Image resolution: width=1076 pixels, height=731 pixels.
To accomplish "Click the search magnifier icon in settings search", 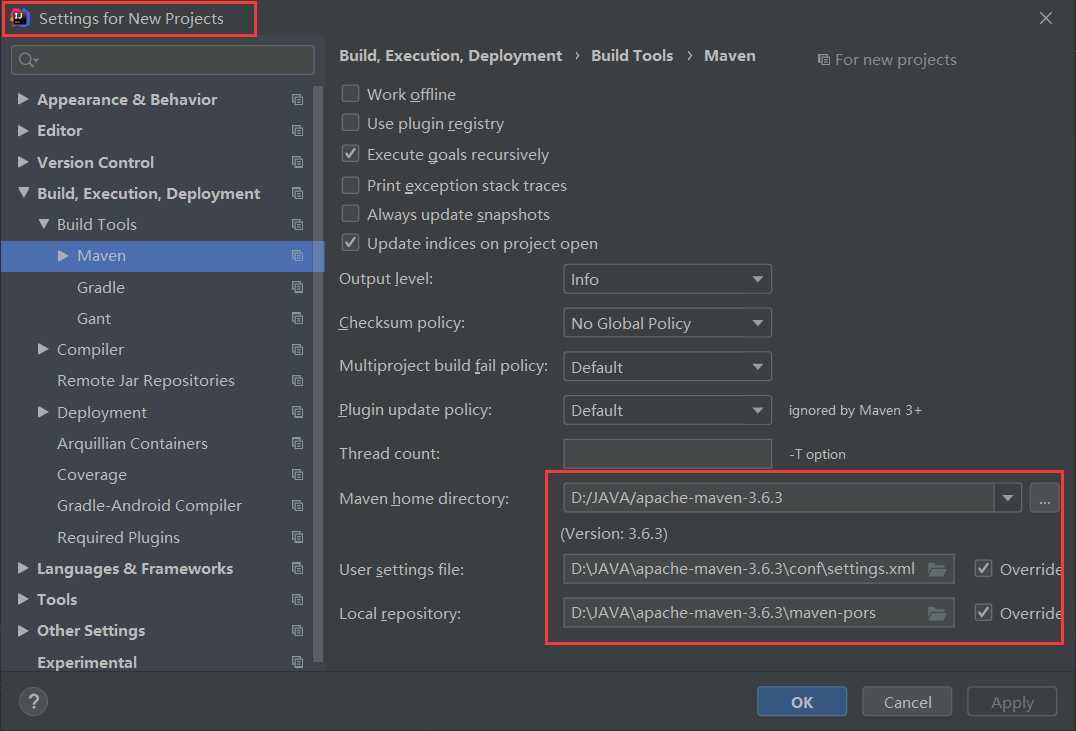I will [x=27, y=60].
